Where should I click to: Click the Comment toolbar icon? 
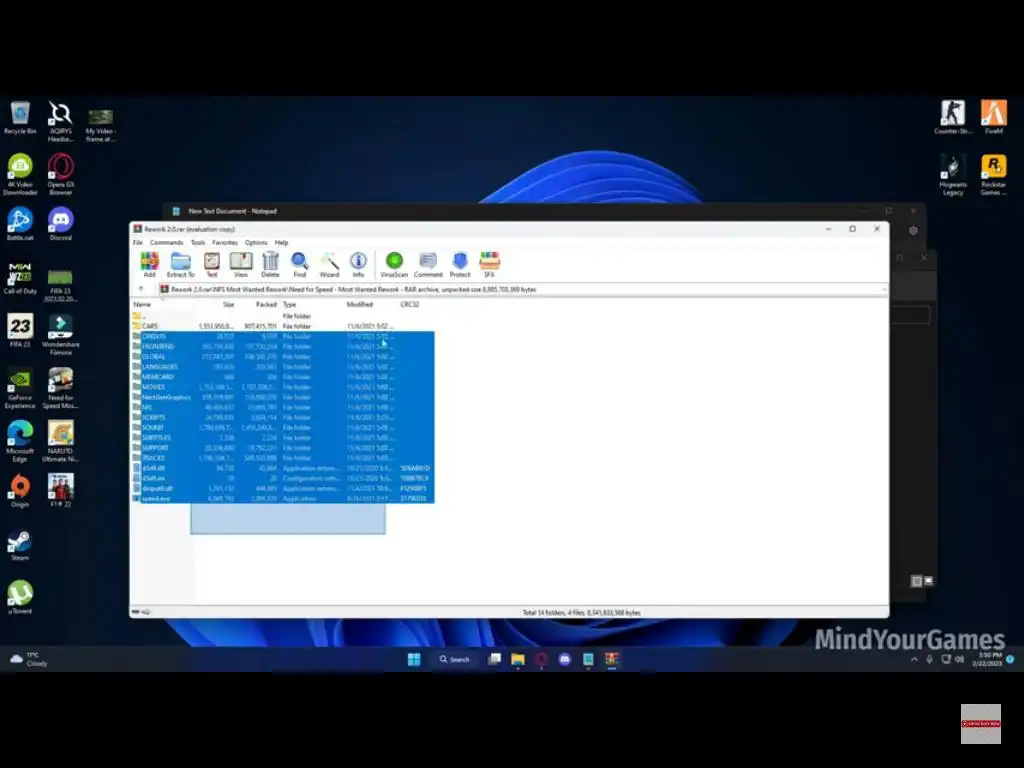tap(428, 264)
